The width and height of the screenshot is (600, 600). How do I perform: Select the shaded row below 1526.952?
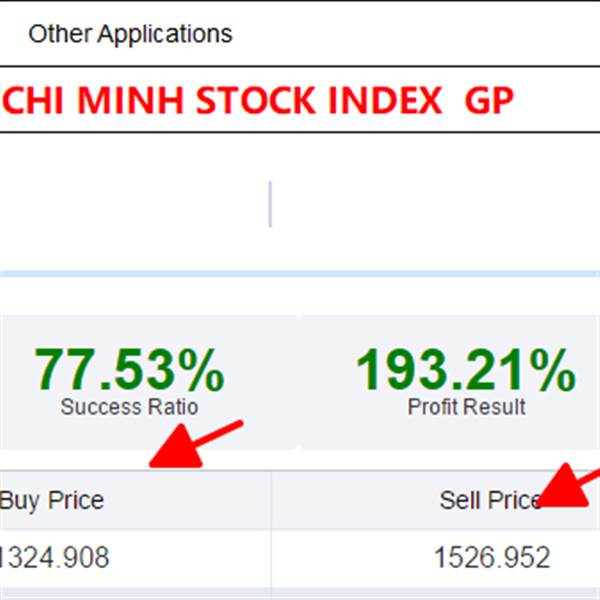tap(300, 593)
